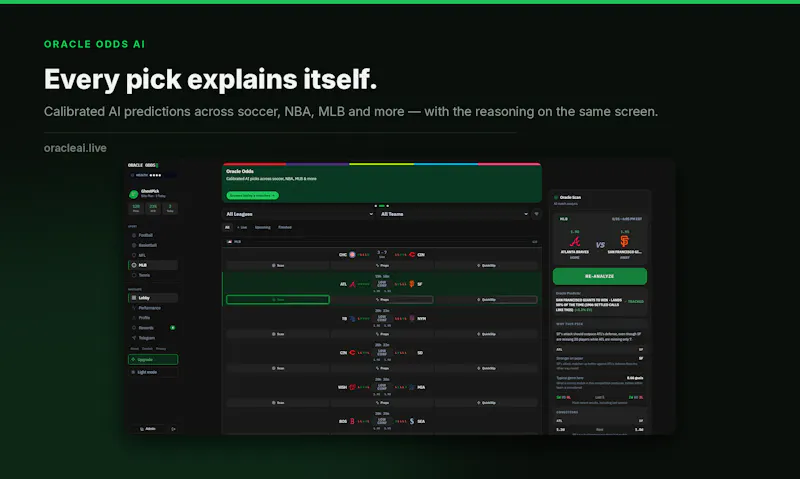Switch to the Live matches tab
Image resolution: width=800 pixels, height=479 pixels.
click(x=242, y=228)
